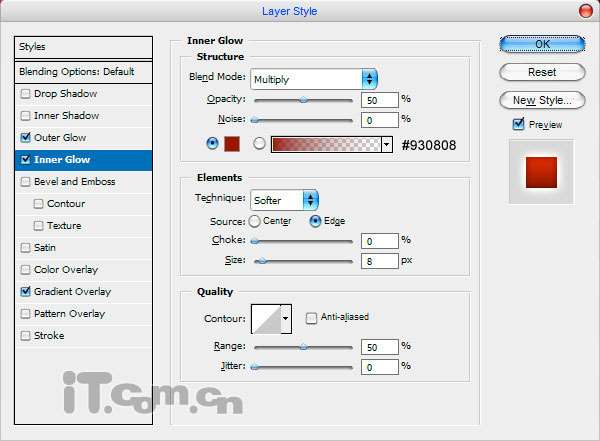Tick the Texture checkbox
This screenshot has height=441, width=600.
[x=38, y=225]
